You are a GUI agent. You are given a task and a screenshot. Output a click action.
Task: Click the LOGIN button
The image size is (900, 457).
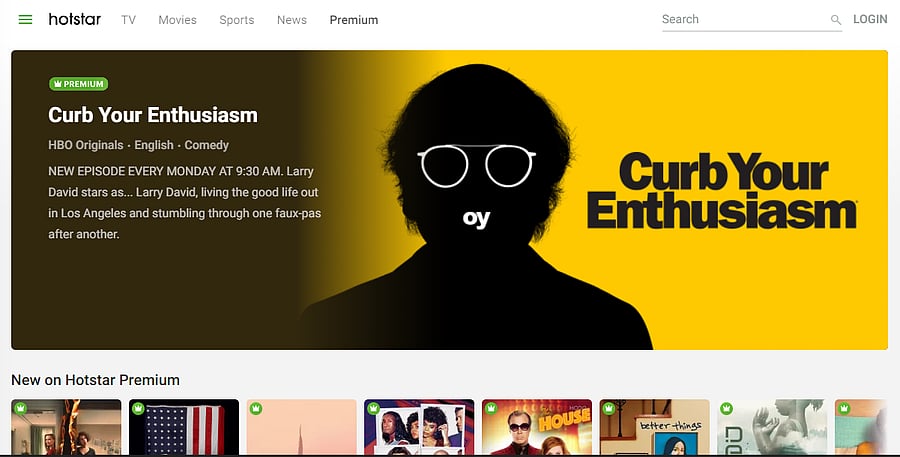(x=870, y=19)
